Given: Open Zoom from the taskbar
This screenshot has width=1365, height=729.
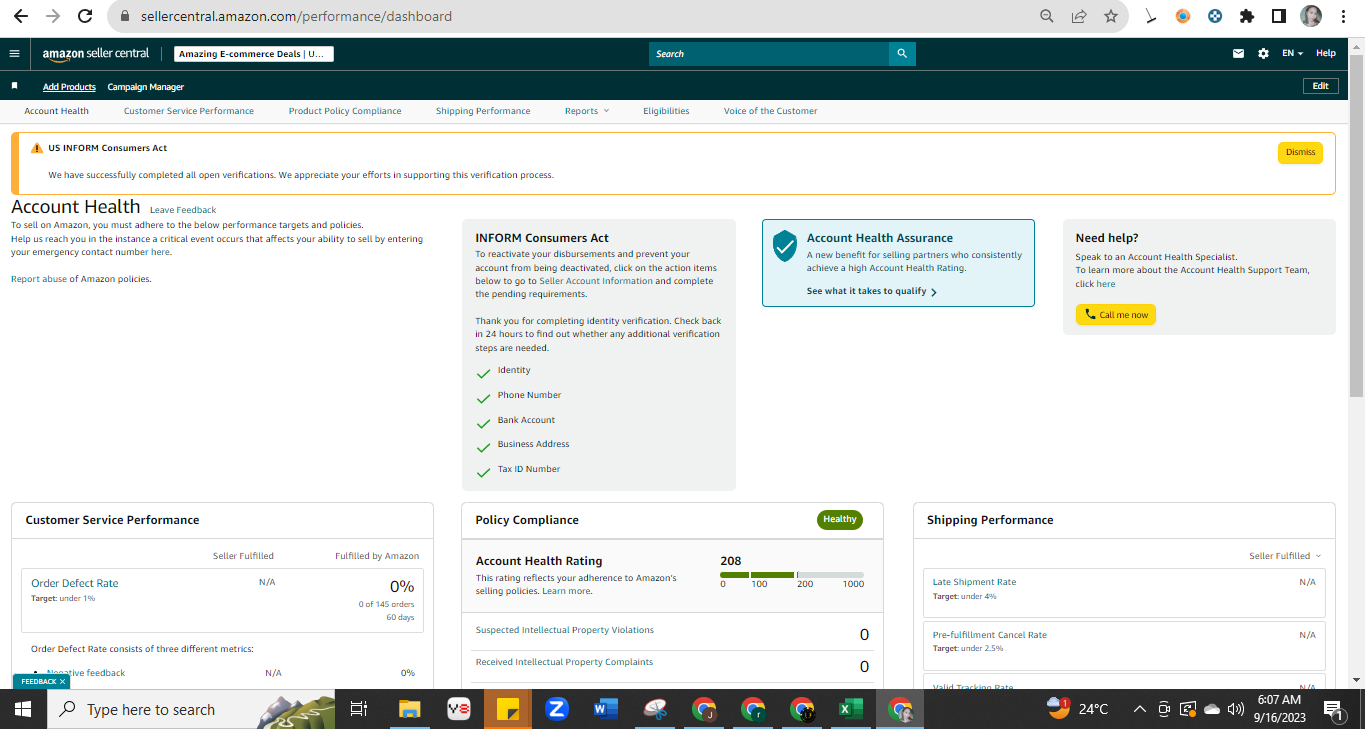Looking at the screenshot, I should (x=557, y=709).
